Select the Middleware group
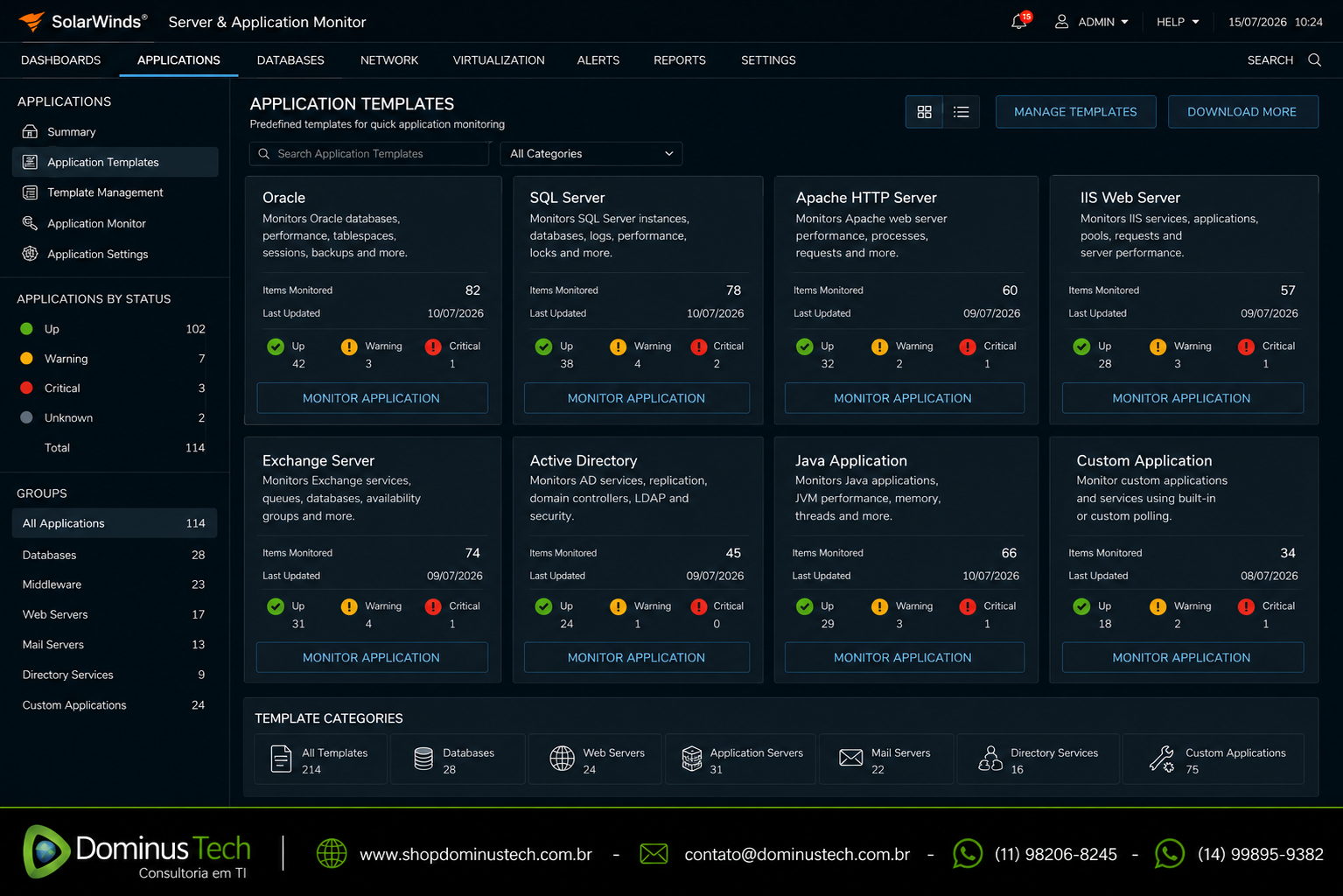The height and width of the screenshot is (896, 1343). pos(115,584)
